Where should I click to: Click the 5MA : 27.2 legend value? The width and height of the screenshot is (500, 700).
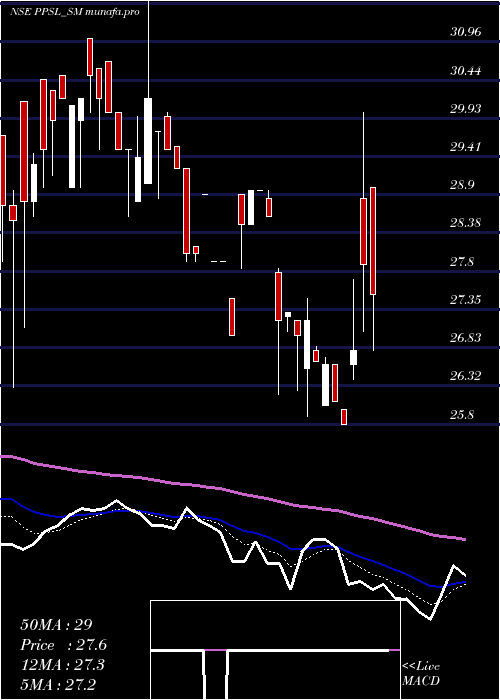click(x=58, y=684)
